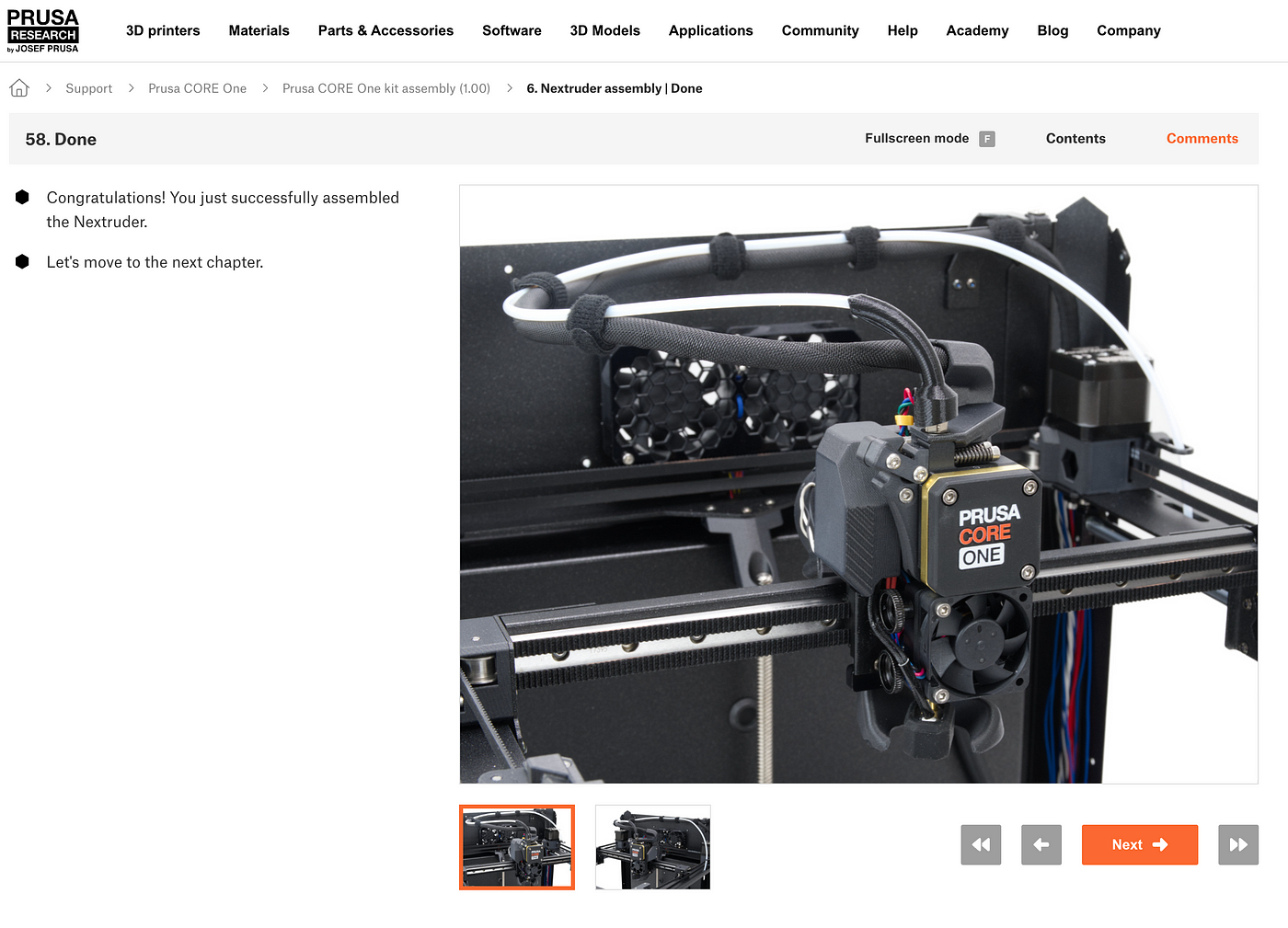1288x928 pixels.
Task: Open the Prusa Research logo homepage
Action: coord(42,31)
